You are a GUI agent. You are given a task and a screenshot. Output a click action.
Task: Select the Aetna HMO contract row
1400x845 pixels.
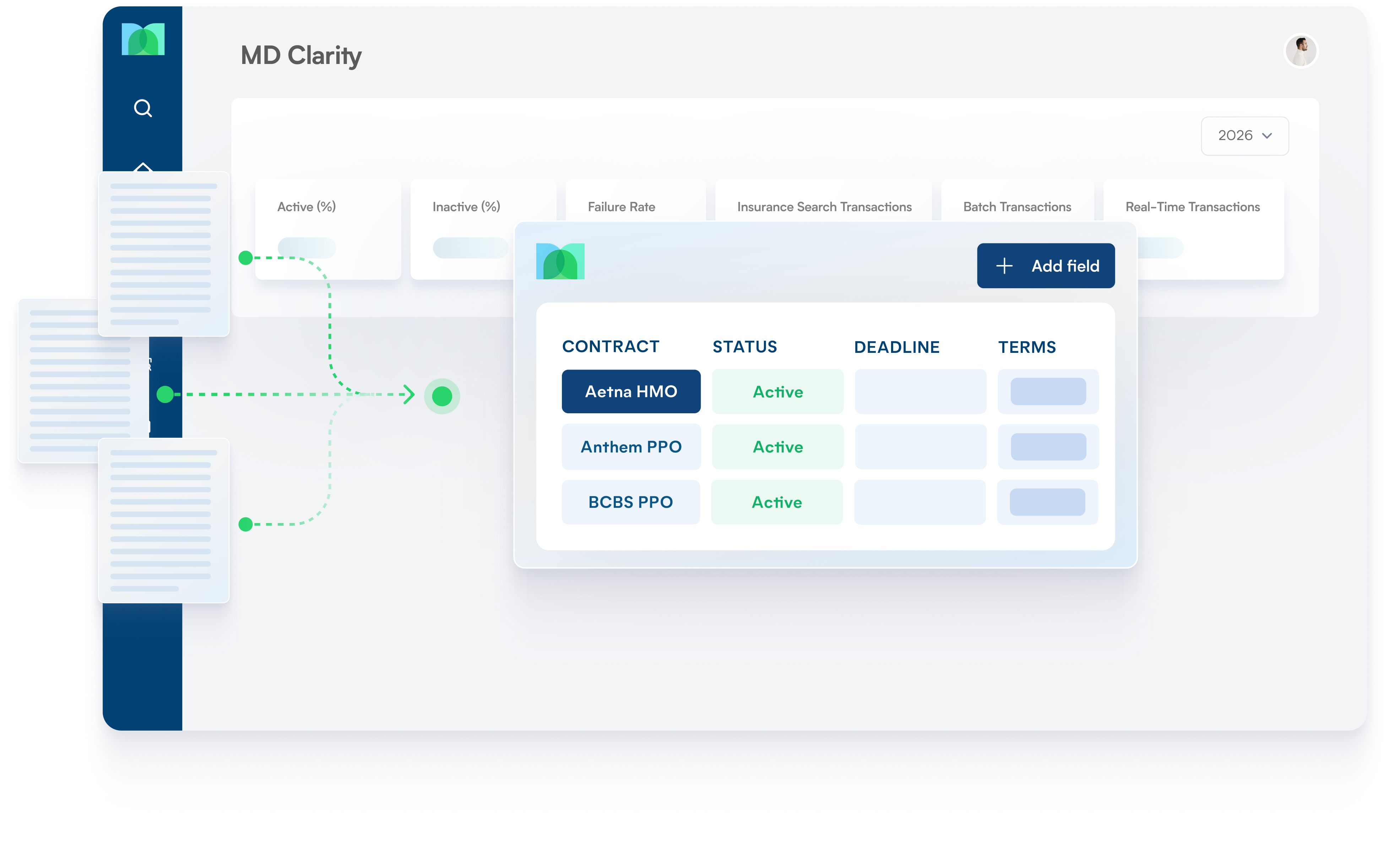click(631, 392)
